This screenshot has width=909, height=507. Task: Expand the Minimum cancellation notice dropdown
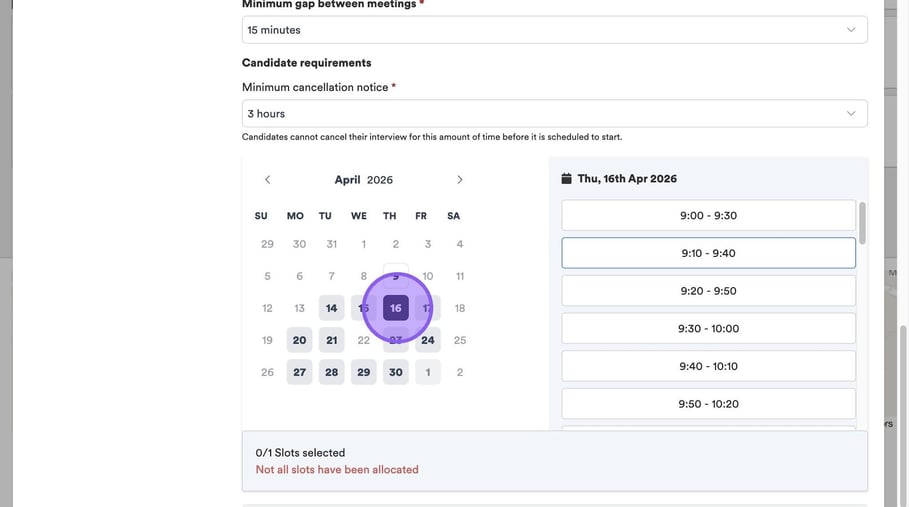click(x=554, y=114)
